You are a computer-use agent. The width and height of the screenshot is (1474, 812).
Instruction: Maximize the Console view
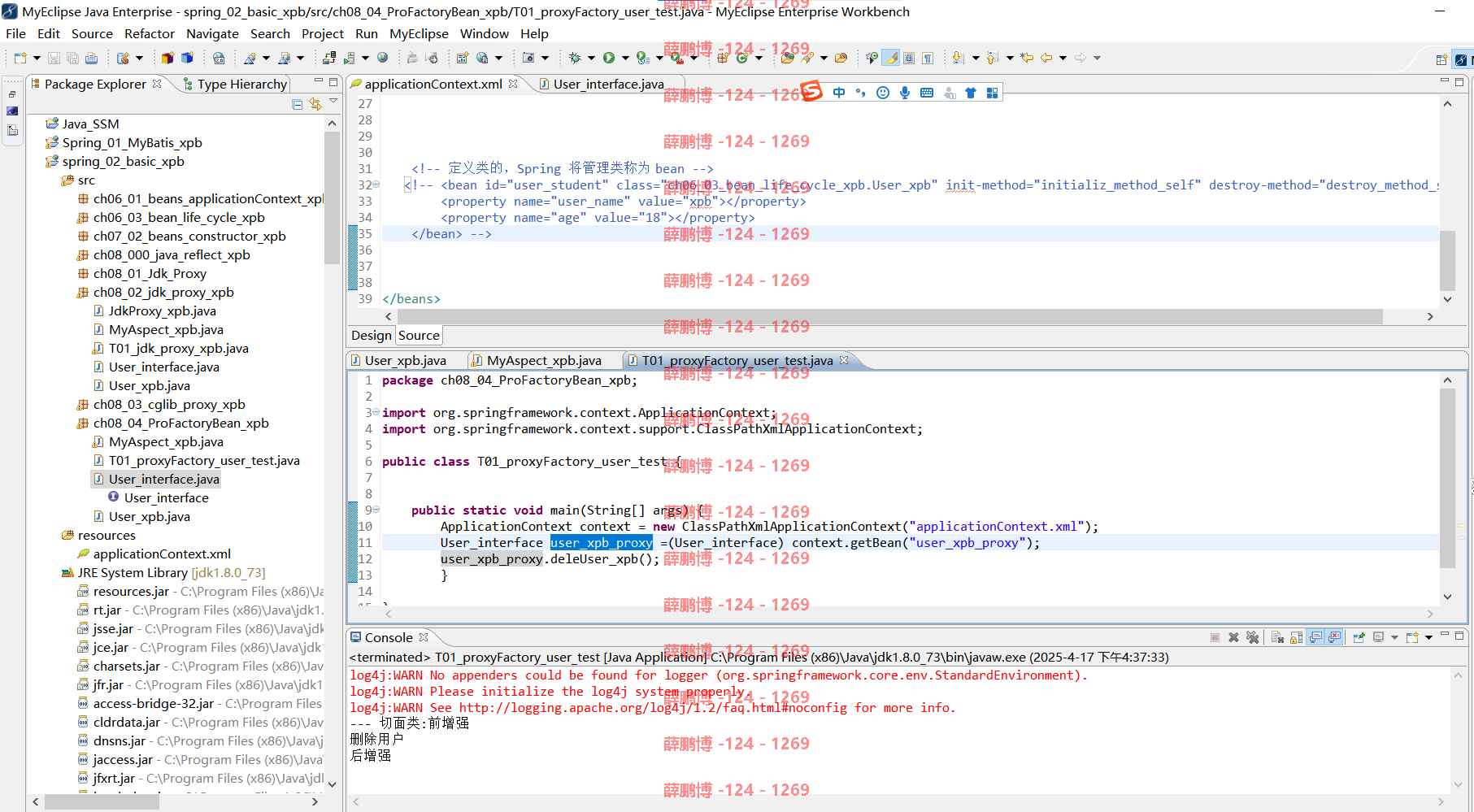click(x=1459, y=636)
